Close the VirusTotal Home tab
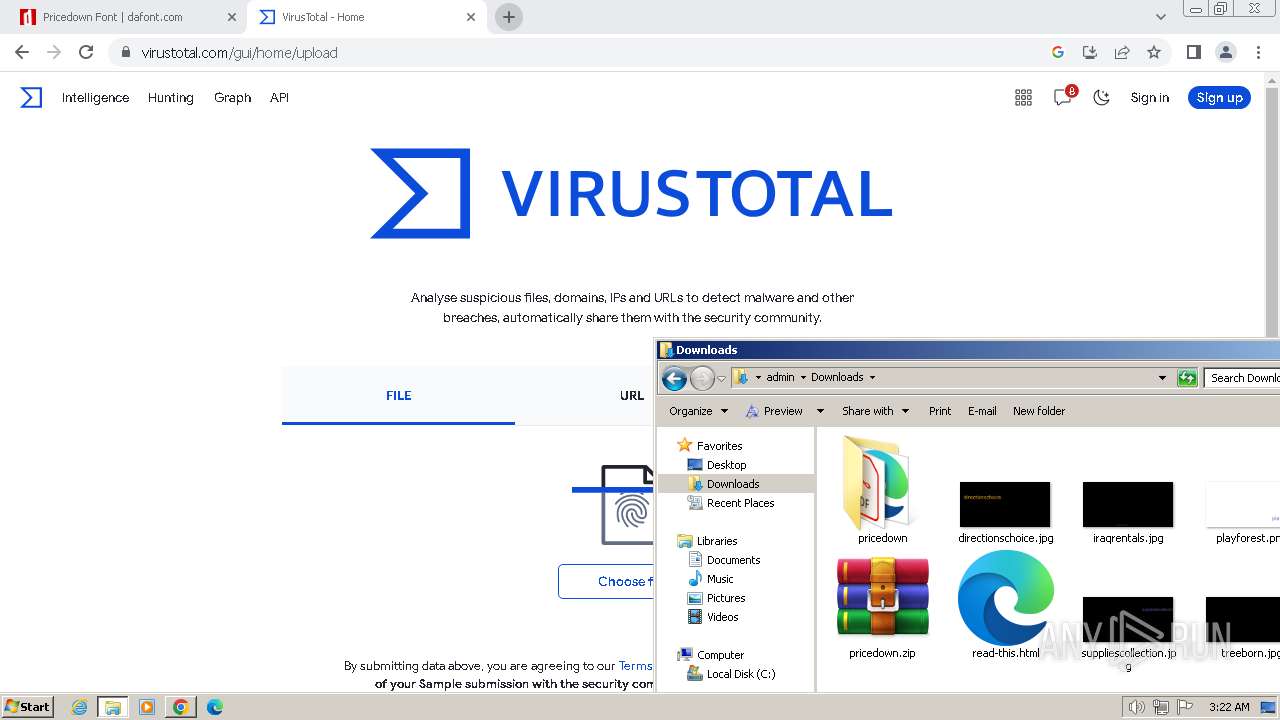The width and height of the screenshot is (1280, 720). (x=472, y=17)
